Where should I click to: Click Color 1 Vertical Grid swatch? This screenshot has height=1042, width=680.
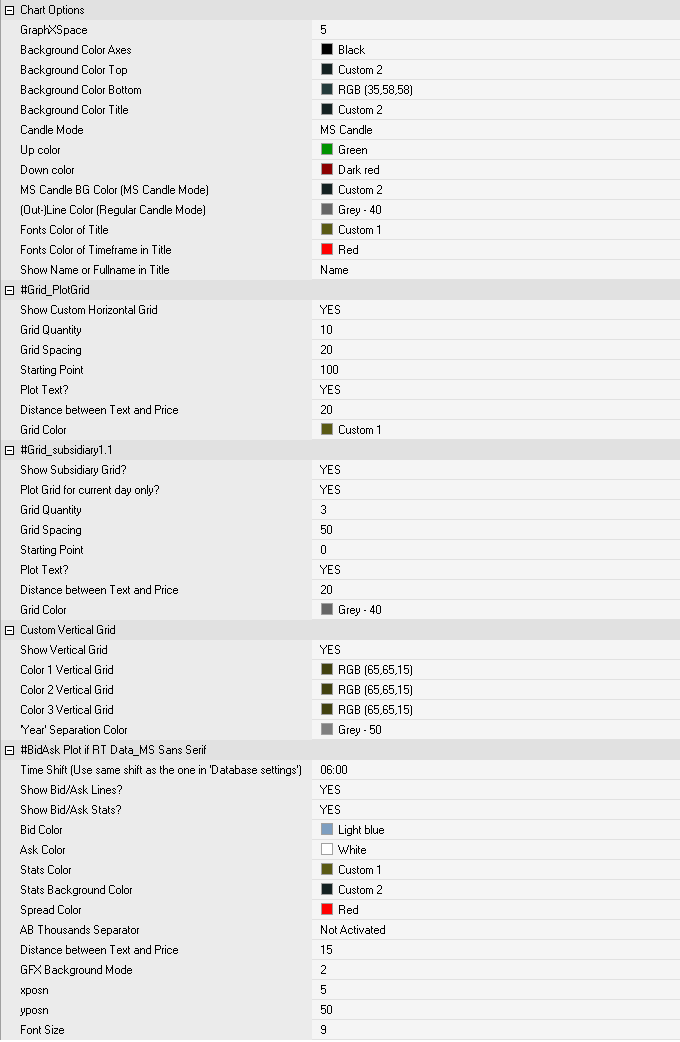tap(327, 669)
